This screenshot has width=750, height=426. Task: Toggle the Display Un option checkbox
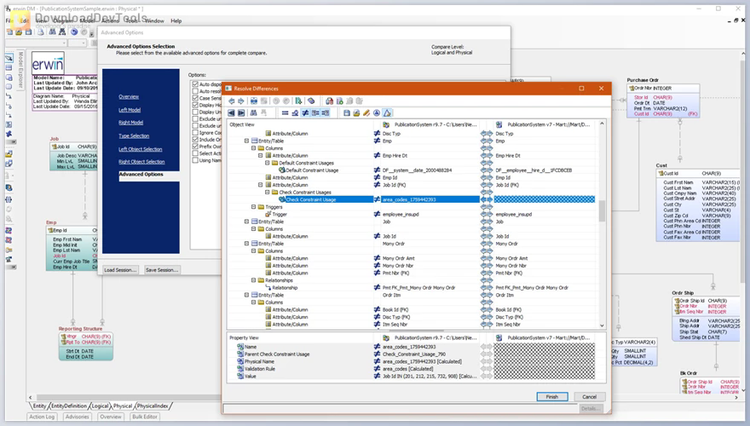click(x=195, y=112)
